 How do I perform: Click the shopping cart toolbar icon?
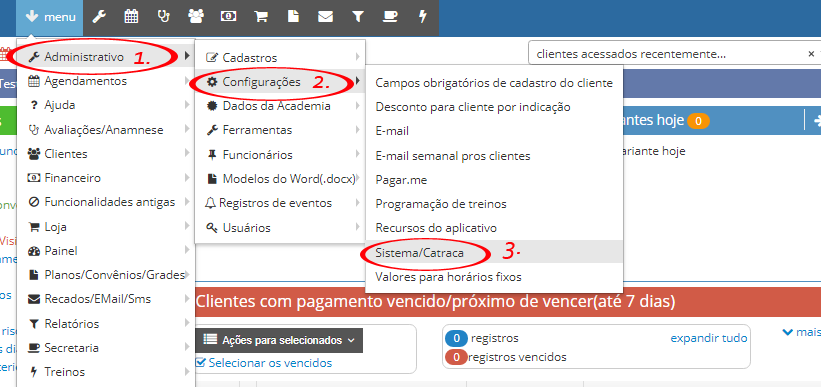(x=260, y=17)
